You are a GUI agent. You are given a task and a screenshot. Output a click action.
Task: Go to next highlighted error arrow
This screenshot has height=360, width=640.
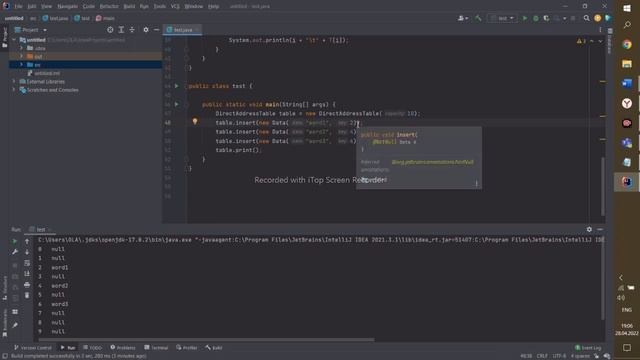600,41
